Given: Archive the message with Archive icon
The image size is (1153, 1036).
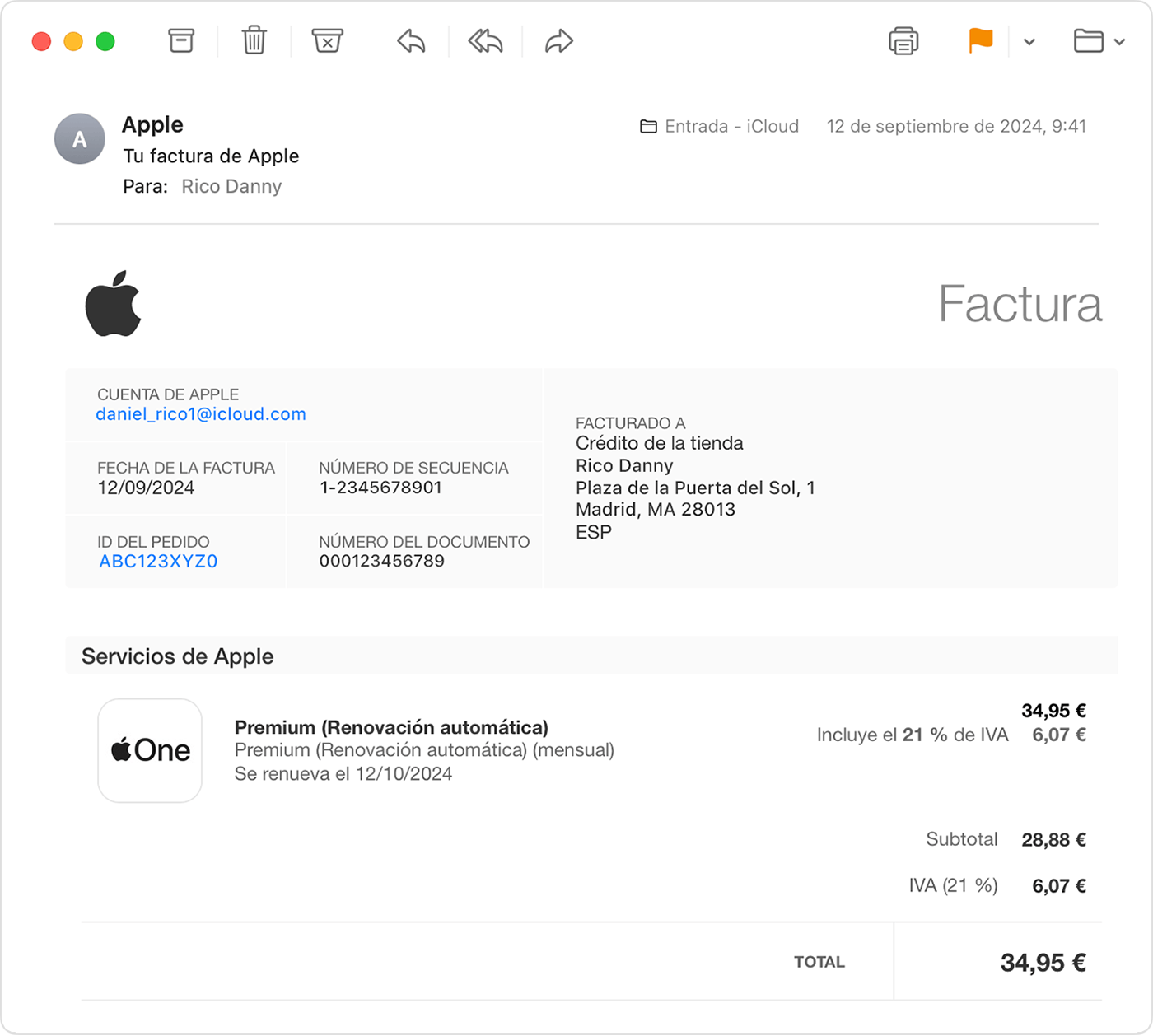Looking at the screenshot, I should 181,40.
